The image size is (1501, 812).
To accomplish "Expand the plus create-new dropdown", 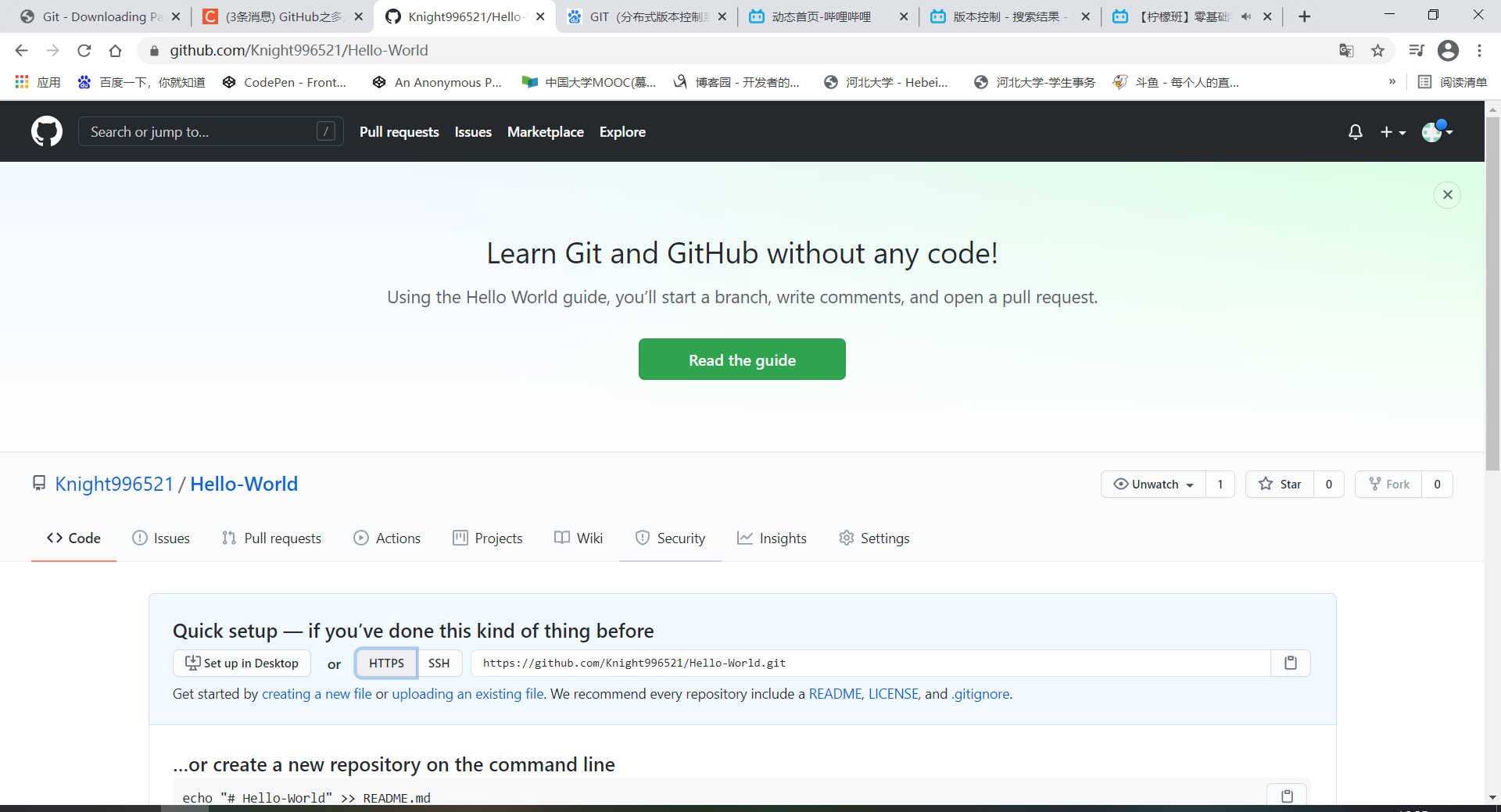I will (1393, 132).
